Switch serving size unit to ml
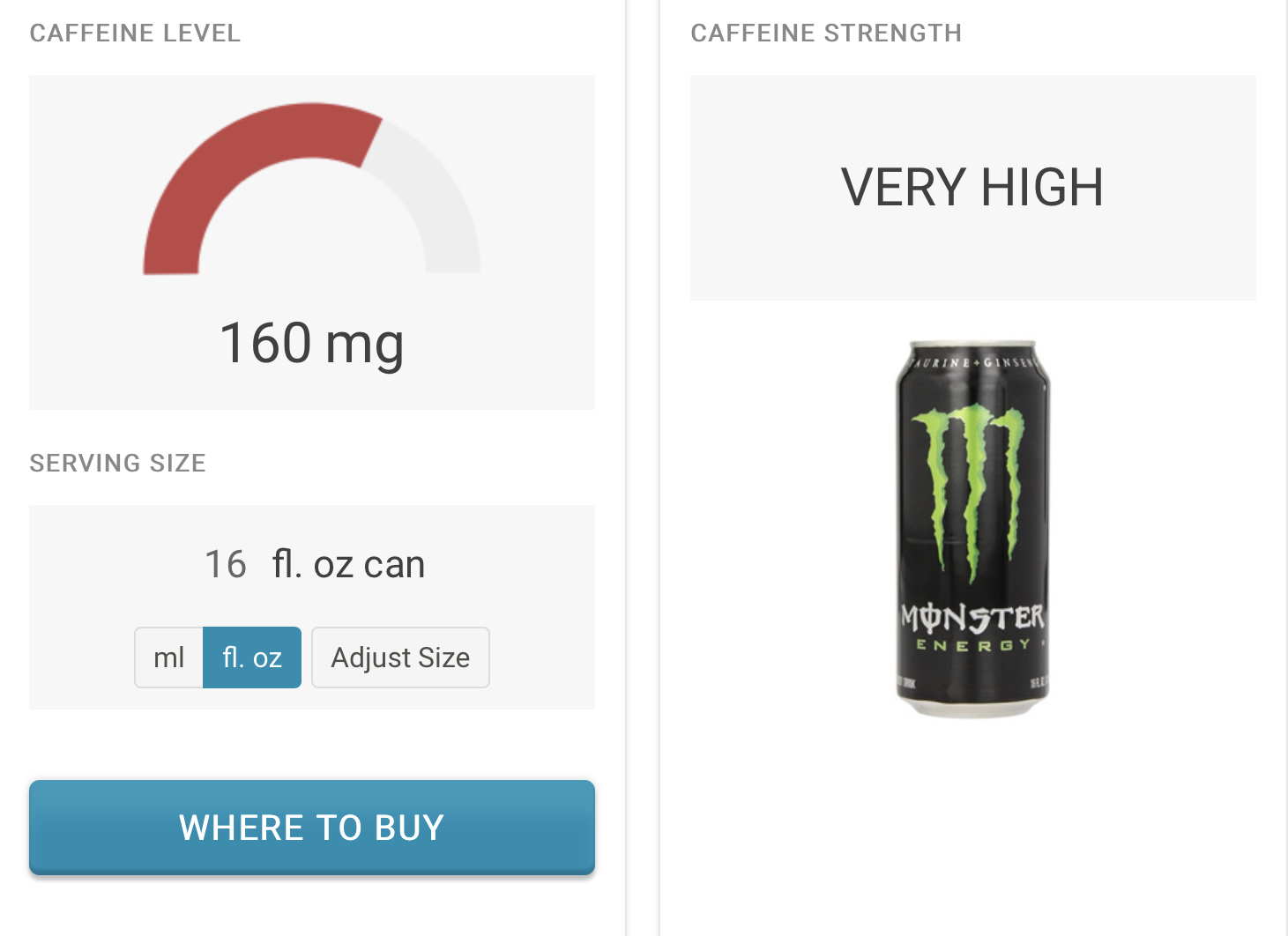The width and height of the screenshot is (1288, 936). click(x=168, y=657)
